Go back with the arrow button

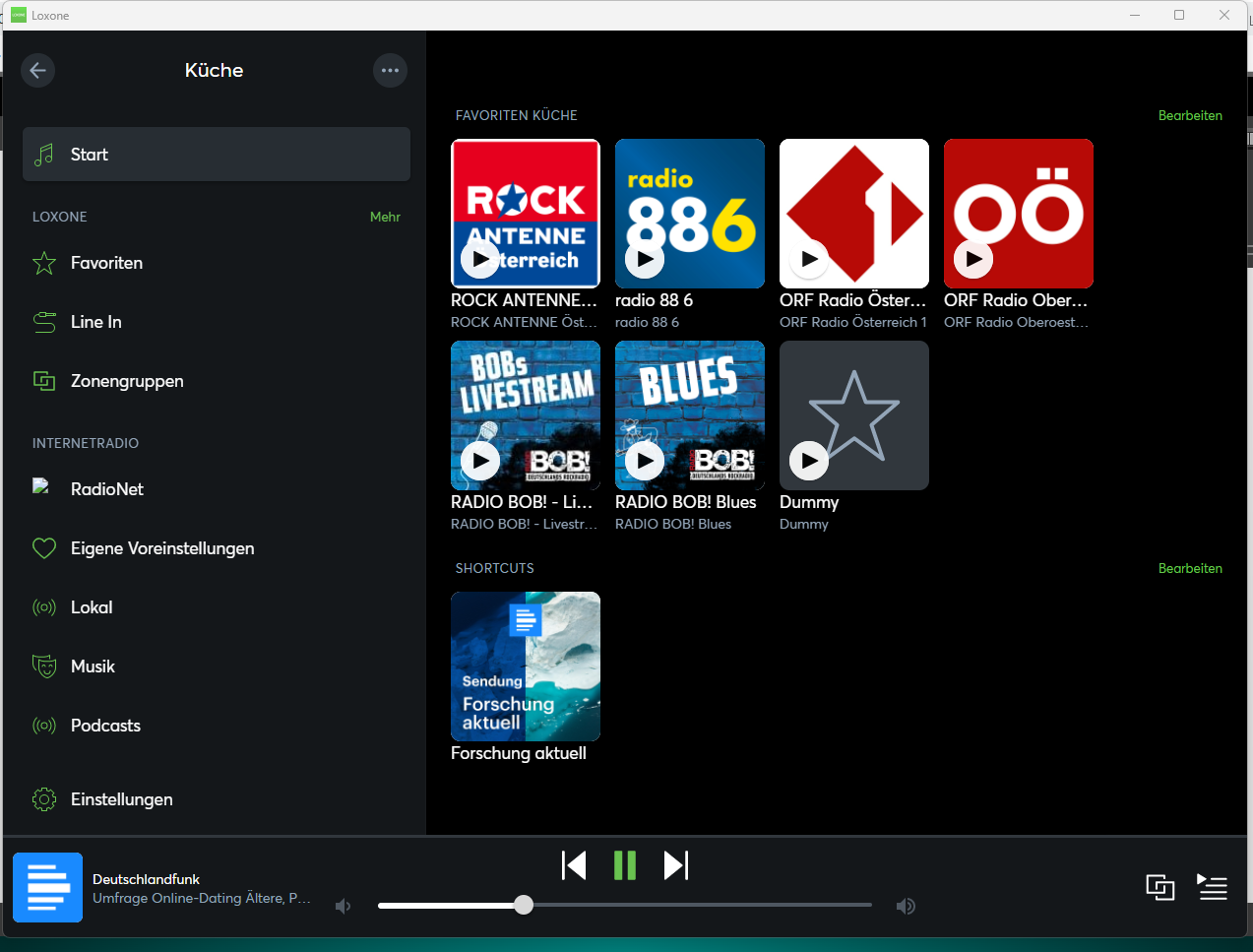[37, 70]
